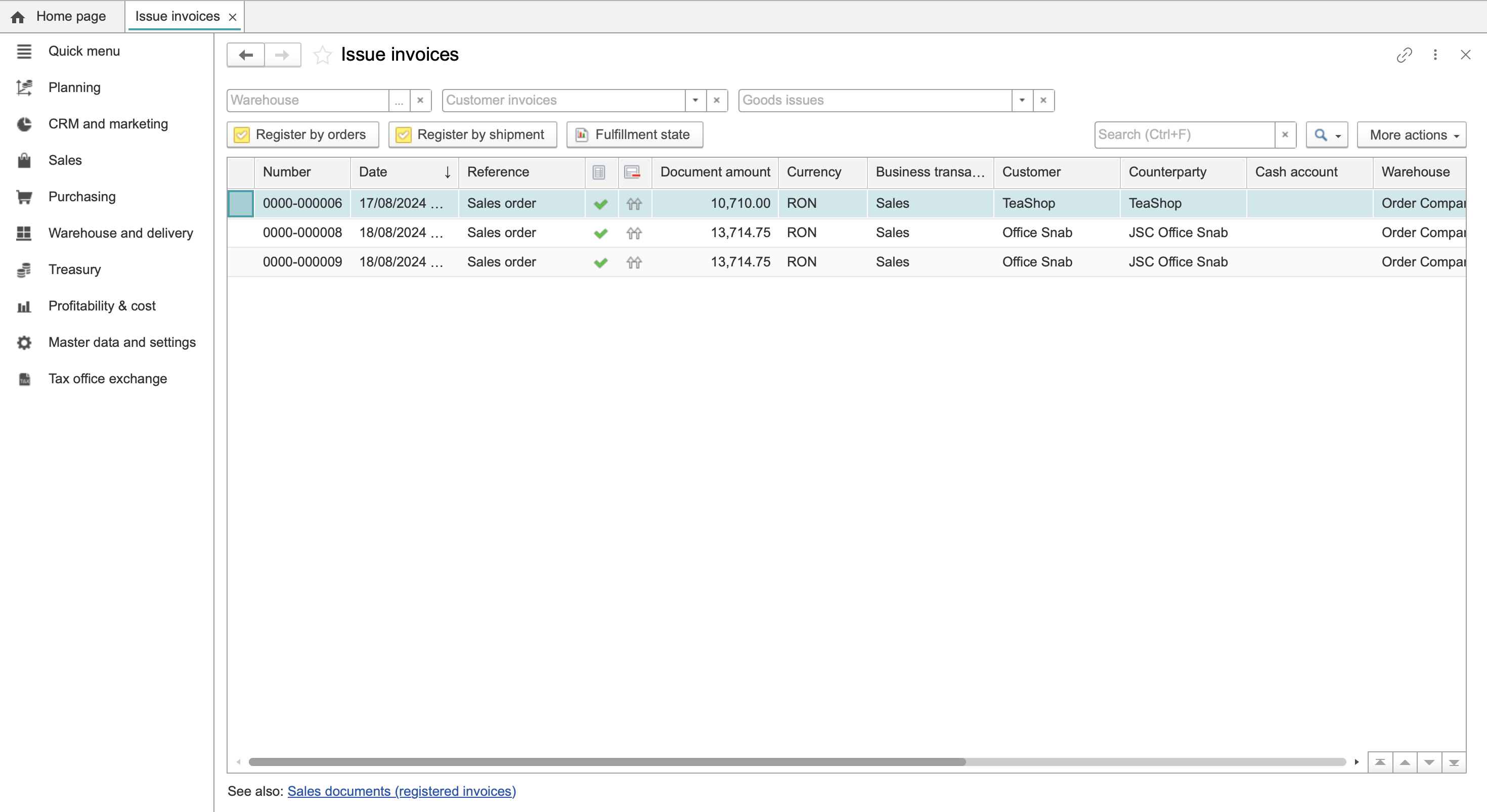Open the Sales documents (registered invoices) link
The width and height of the screenshot is (1487, 812).
[x=401, y=791]
